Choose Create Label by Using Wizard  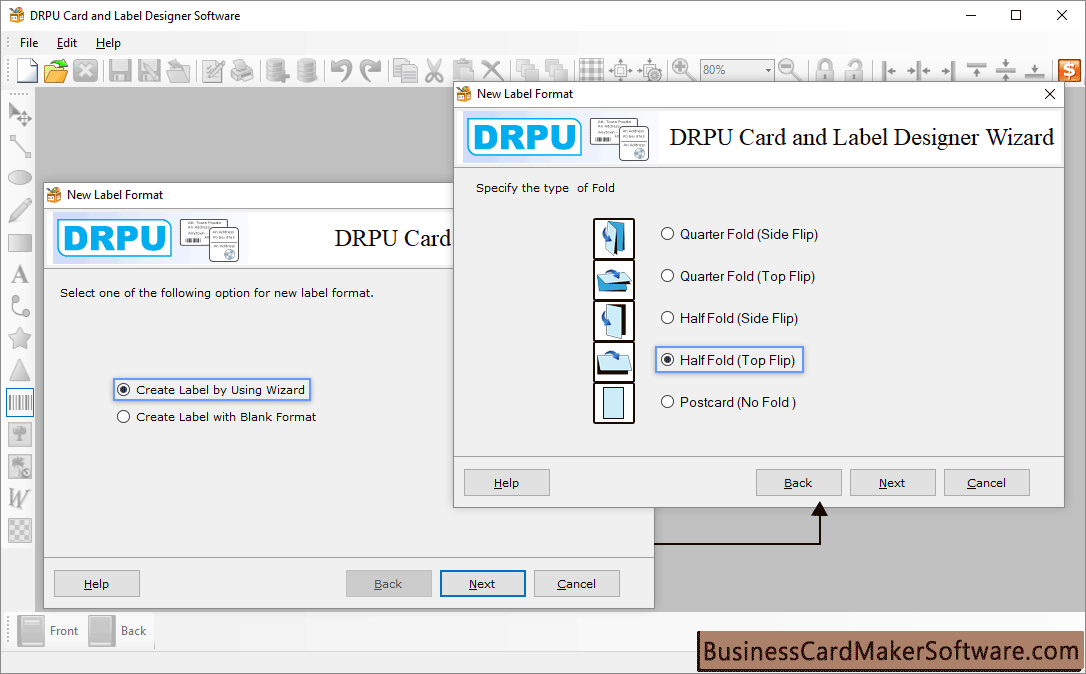pos(212,390)
